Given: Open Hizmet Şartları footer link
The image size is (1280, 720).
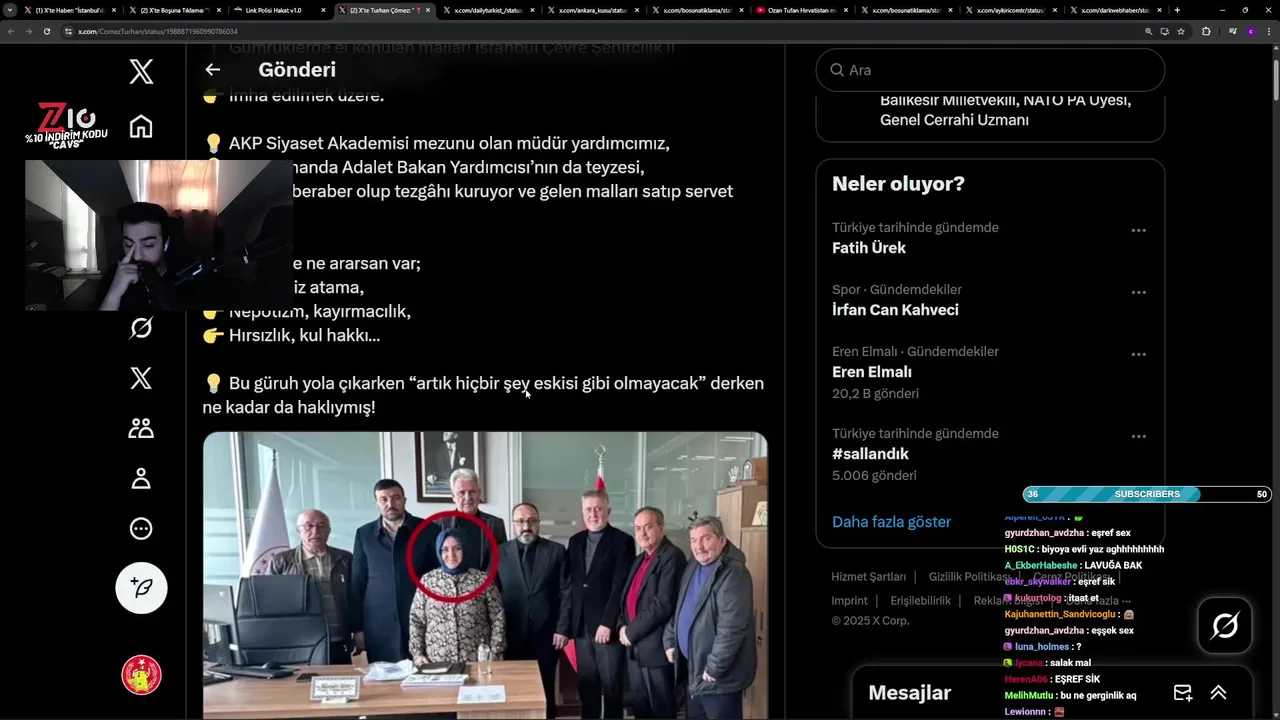Looking at the screenshot, I should (x=868, y=577).
